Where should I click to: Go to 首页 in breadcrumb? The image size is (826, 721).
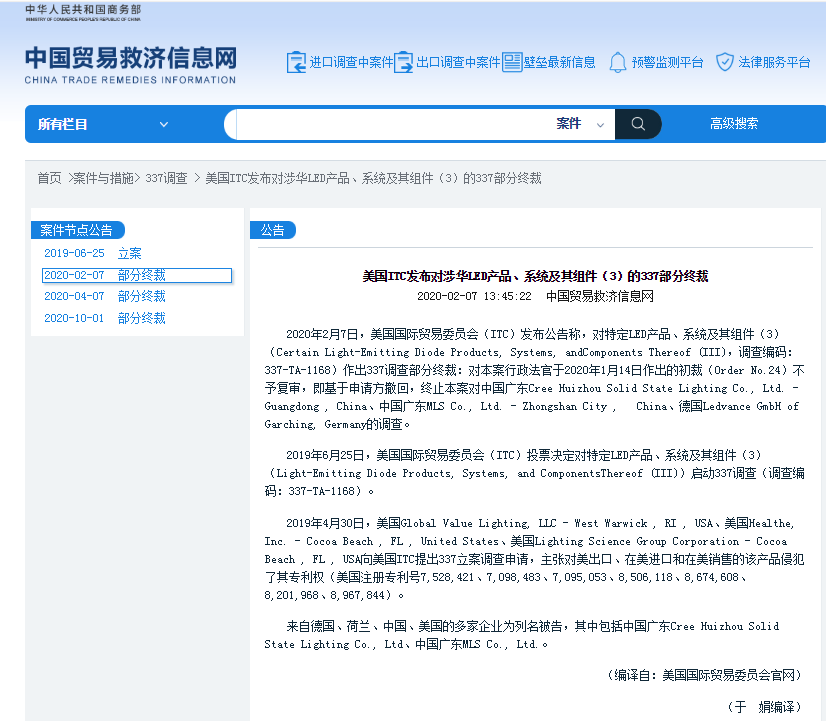click(x=50, y=179)
